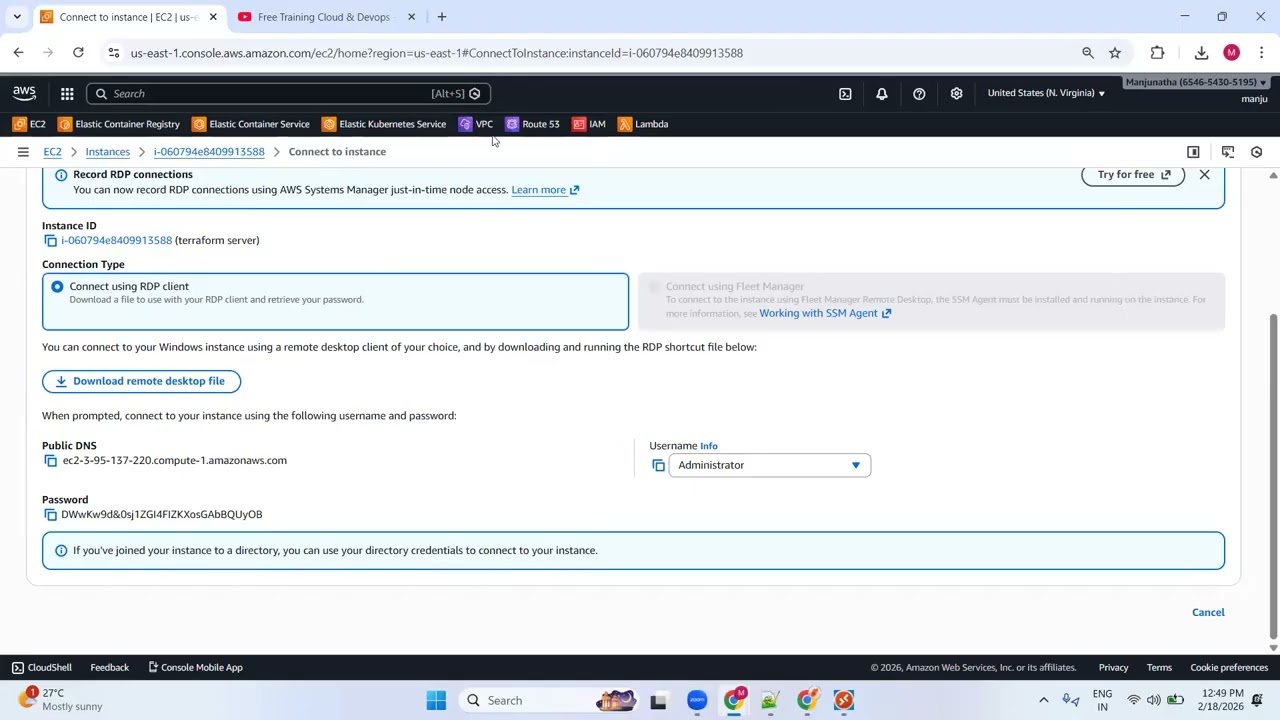The width and height of the screenshot is (1280, 720).
Task: Open Working with SSM Agent link
Action: coord(825,313)
